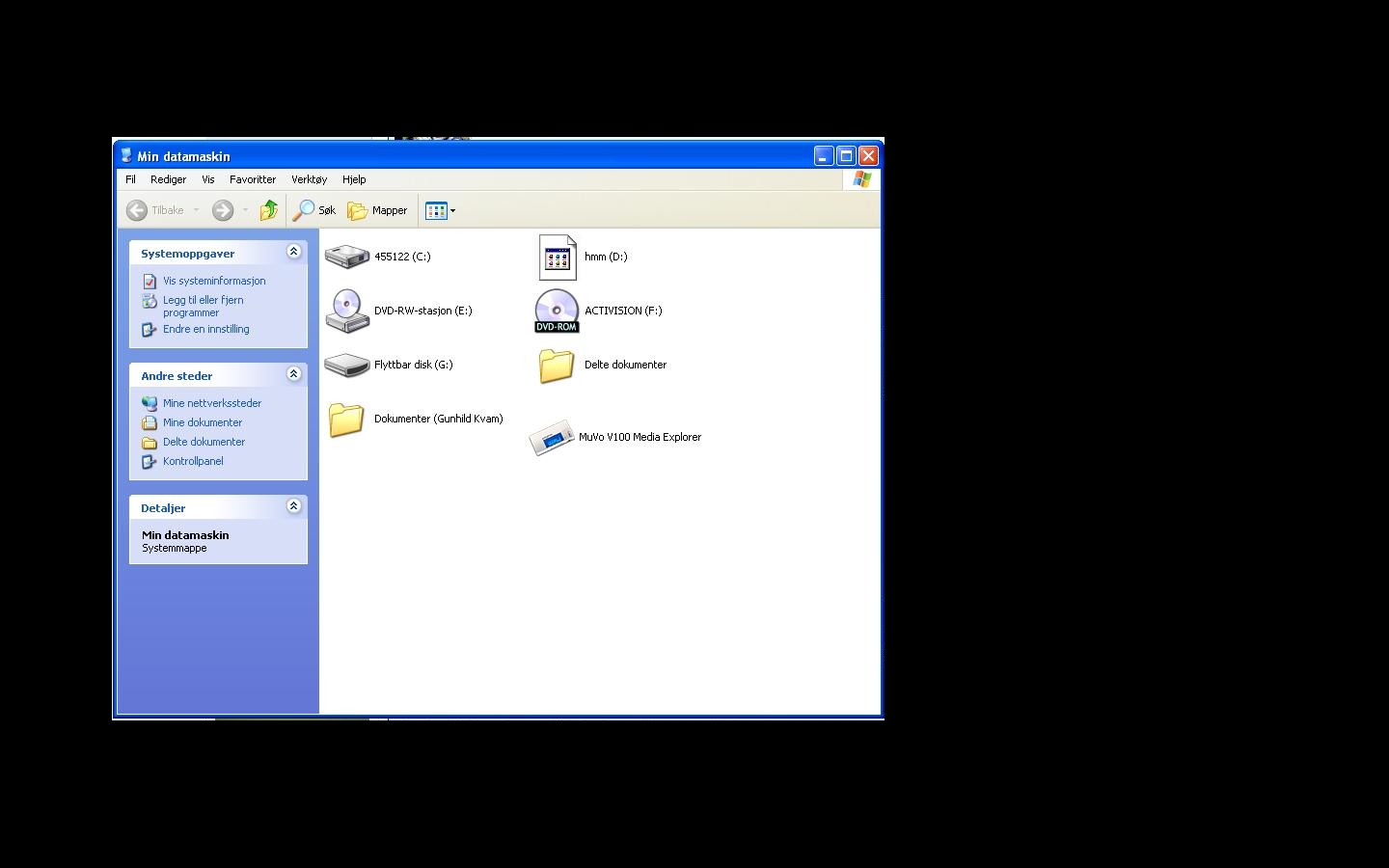The width and height of the screenshot is (1389, 868).
Task: Select the Flyttbar disk (G:) icon
Action: click(x=347, y=365)
